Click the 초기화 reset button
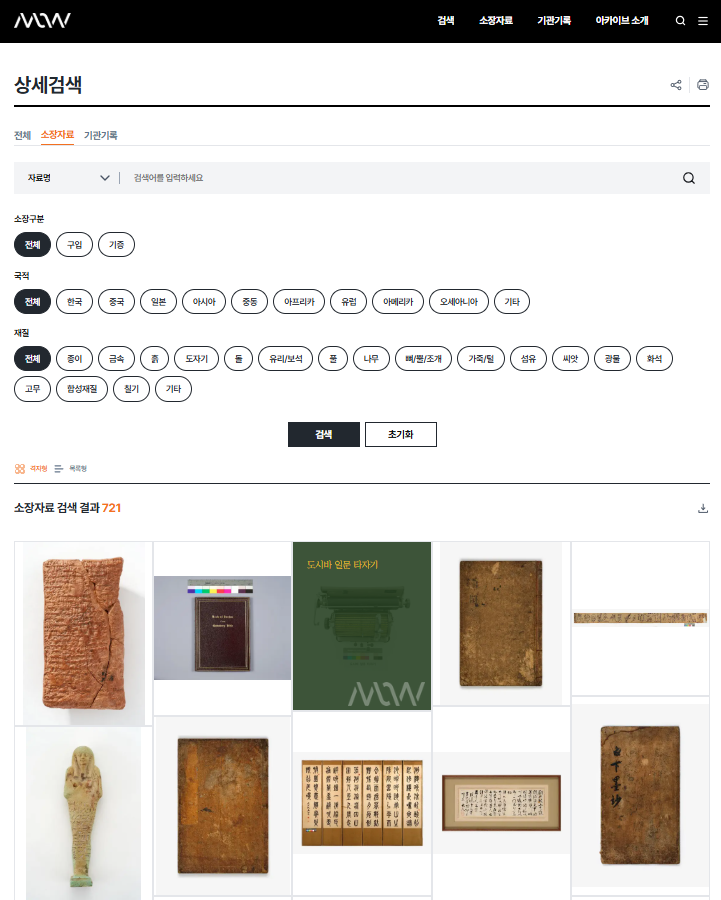This screenshot has width=721, height=900. coord(400,435)
